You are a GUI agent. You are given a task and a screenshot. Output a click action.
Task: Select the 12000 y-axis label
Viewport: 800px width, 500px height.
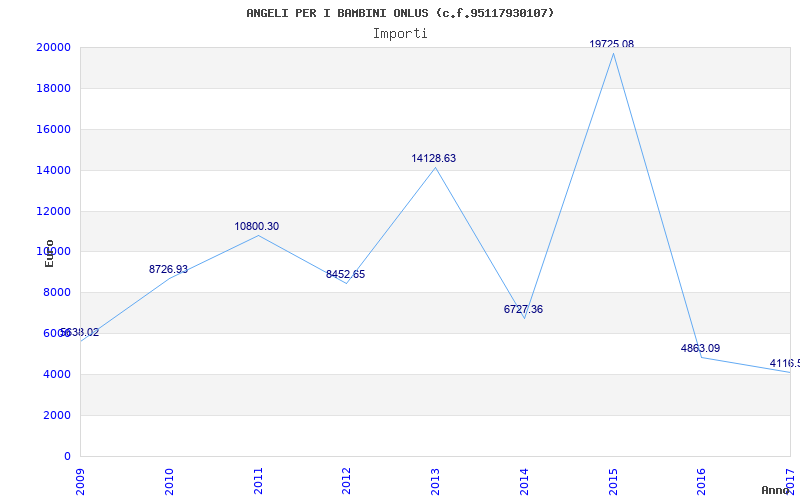(53, 211)
